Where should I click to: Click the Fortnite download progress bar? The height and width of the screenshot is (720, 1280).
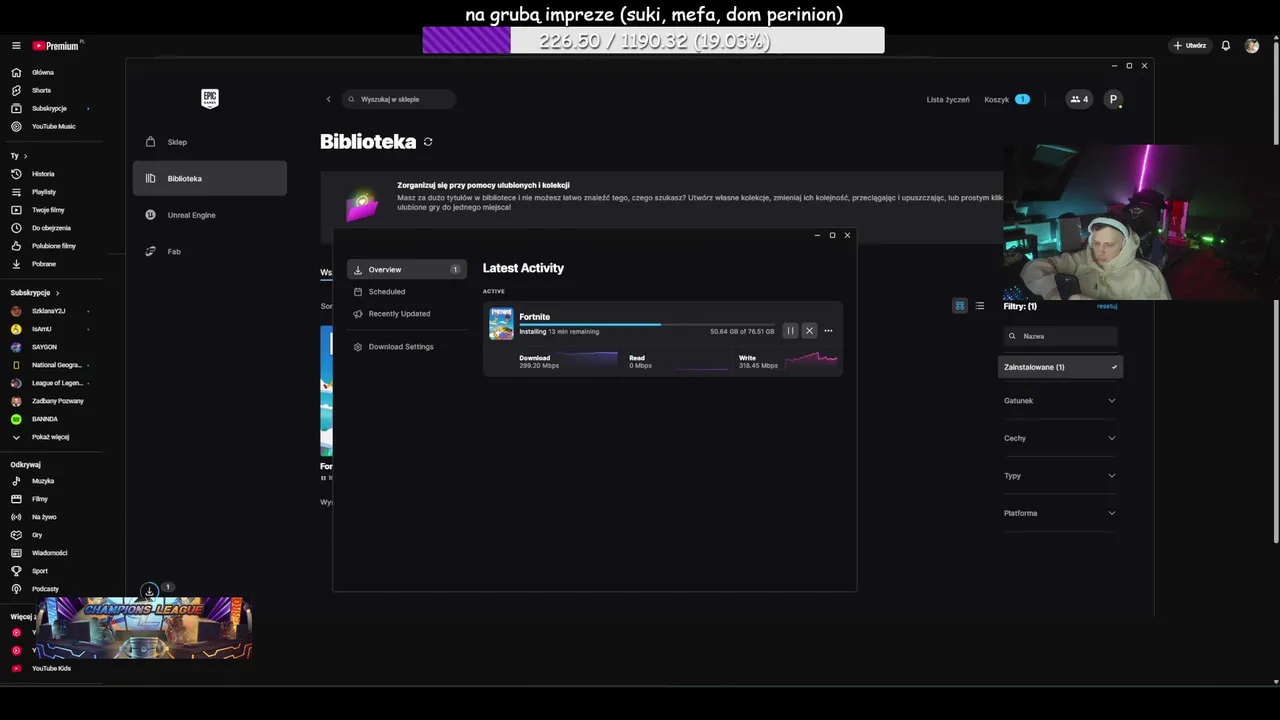pyautogui.click(x=646, y=324)
